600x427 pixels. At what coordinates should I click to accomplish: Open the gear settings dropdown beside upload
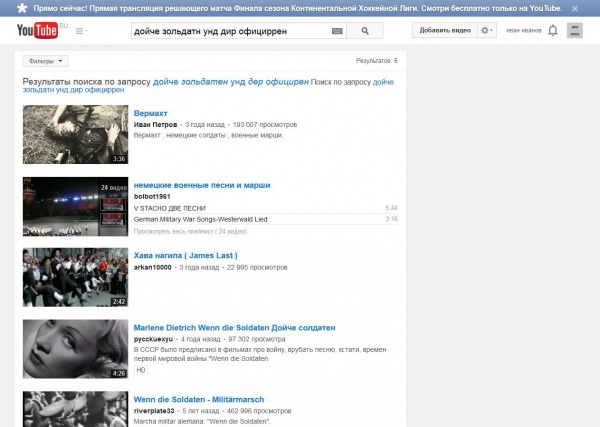point(487,30)
